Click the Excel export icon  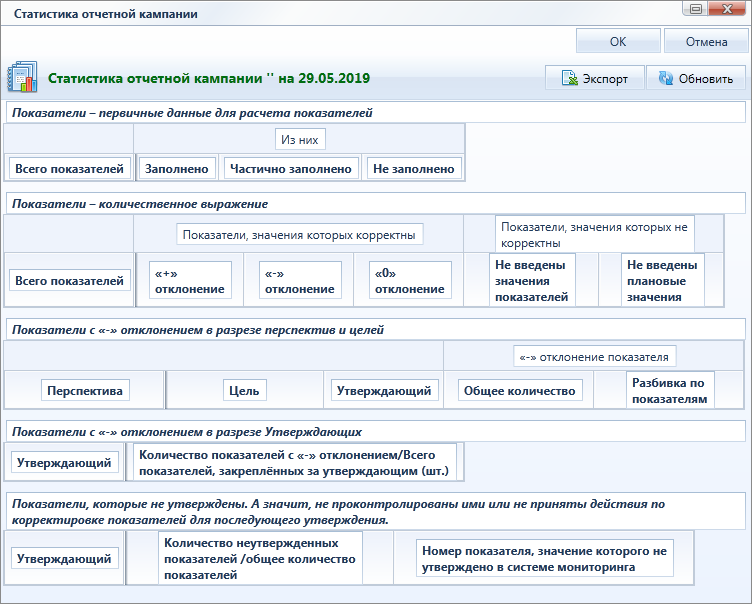tap(569, 78)
